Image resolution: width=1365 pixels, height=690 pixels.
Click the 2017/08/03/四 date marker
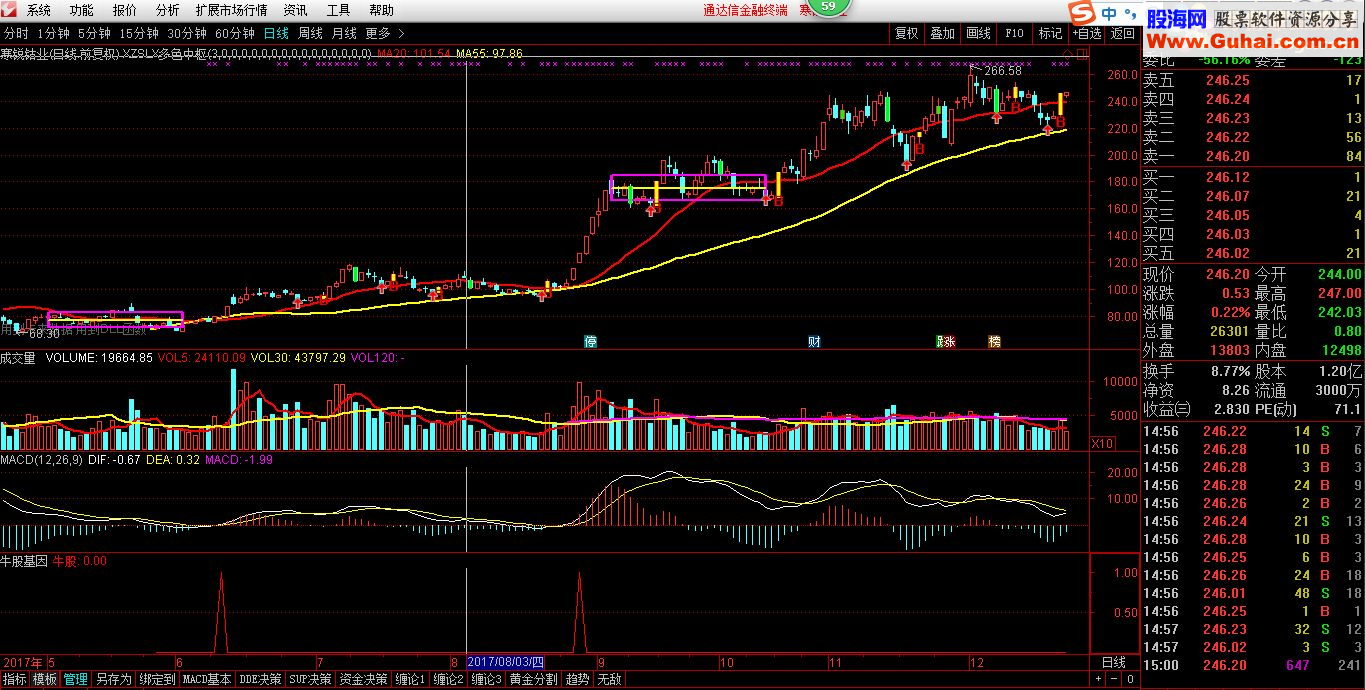[x=506, y=662]
